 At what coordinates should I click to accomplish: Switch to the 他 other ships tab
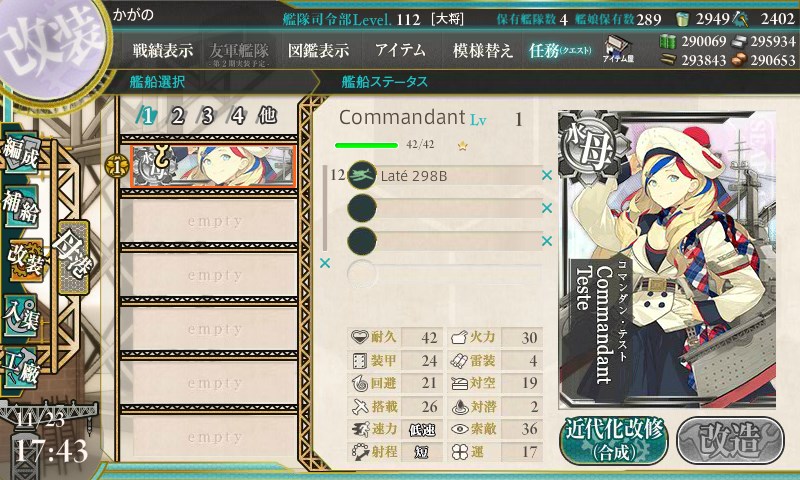coord(267,116)
